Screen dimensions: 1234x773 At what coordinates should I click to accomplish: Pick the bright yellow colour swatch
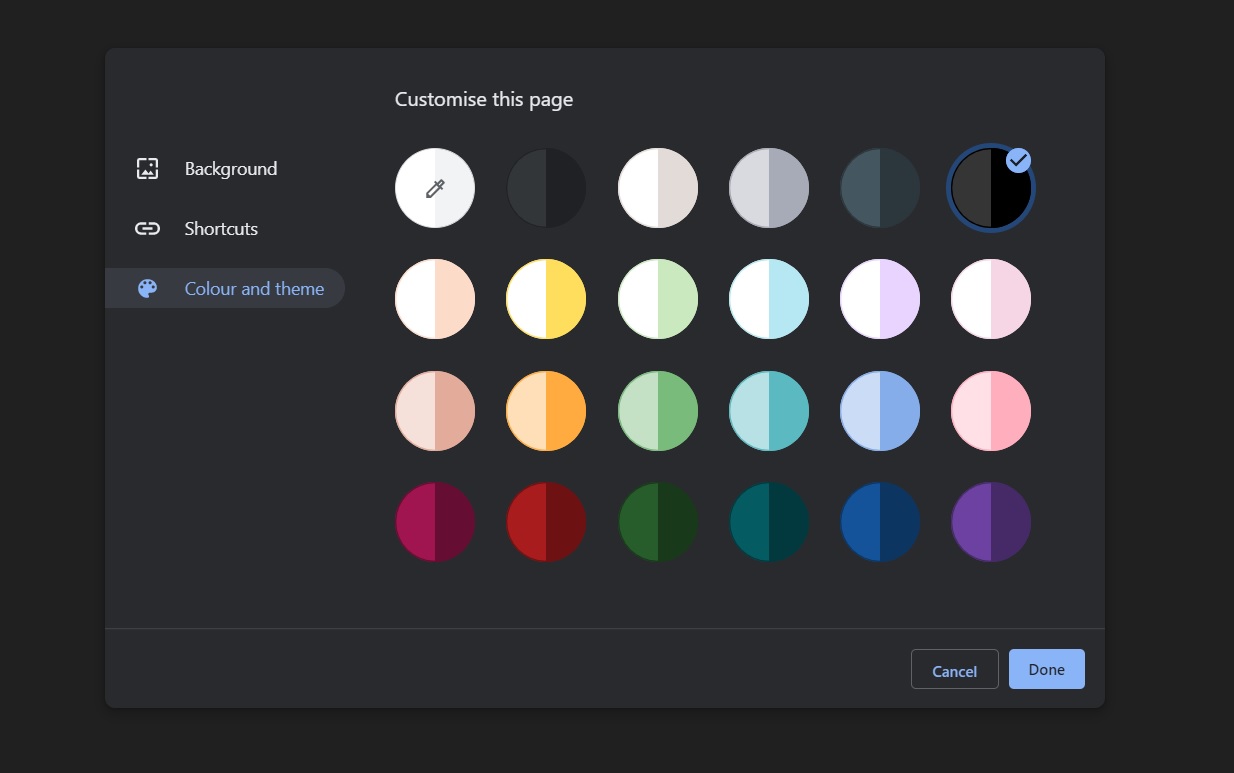click(546, 299)
